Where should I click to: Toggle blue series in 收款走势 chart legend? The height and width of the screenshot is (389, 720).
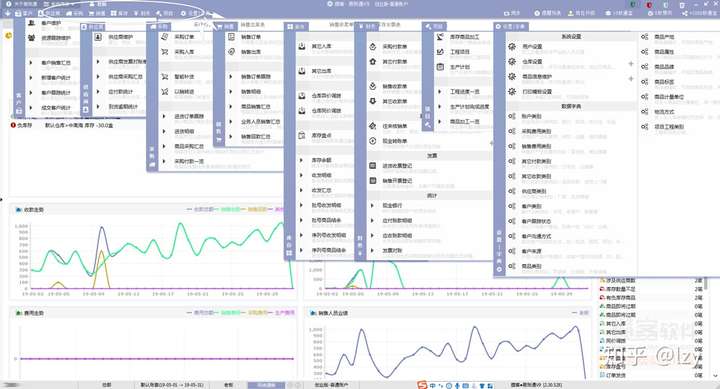coord(200,209)
